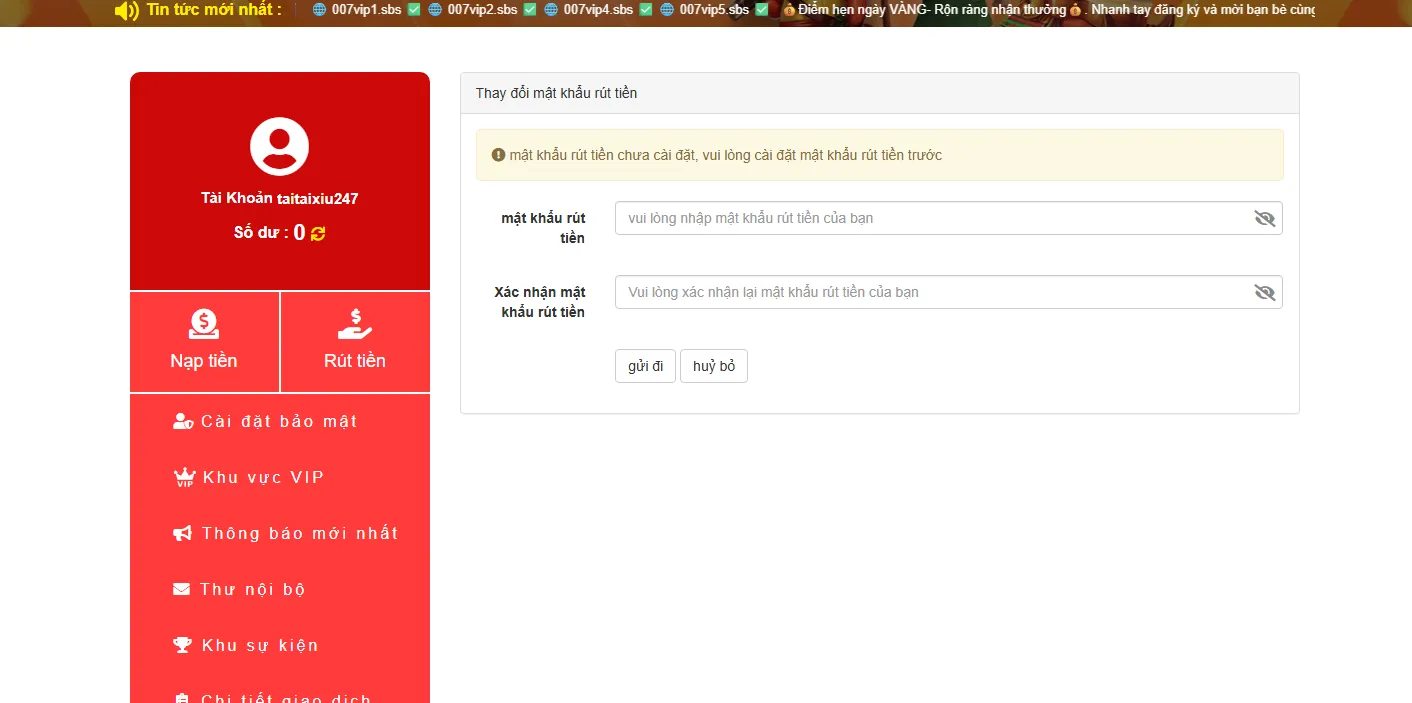Show the Xác nhận mật khẩu confirmation password

click(x=1264, y=291)
